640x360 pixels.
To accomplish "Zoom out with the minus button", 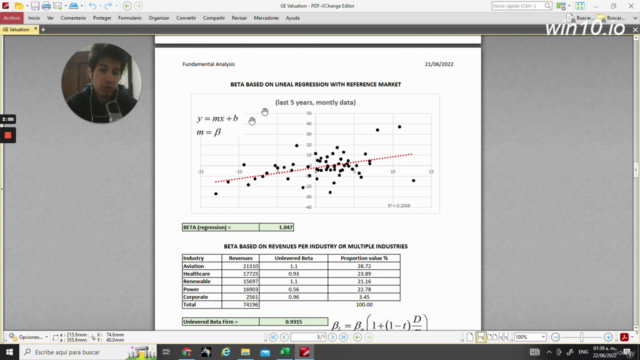I will pos(555,337).
